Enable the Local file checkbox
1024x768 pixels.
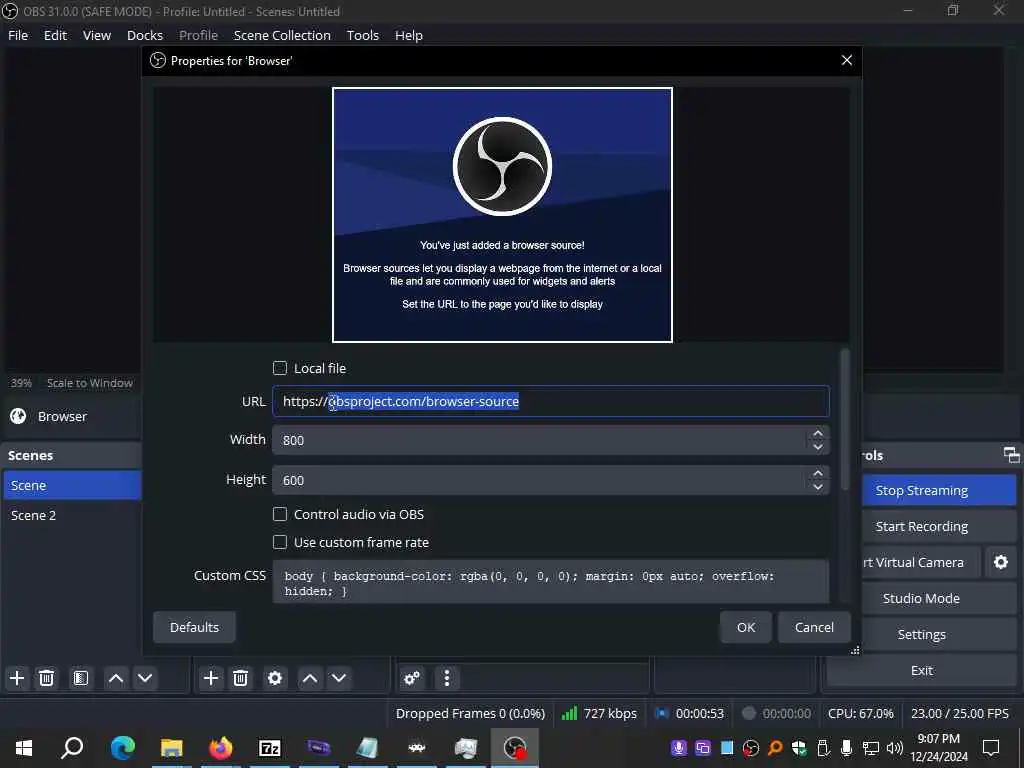(x=280, y=368)
